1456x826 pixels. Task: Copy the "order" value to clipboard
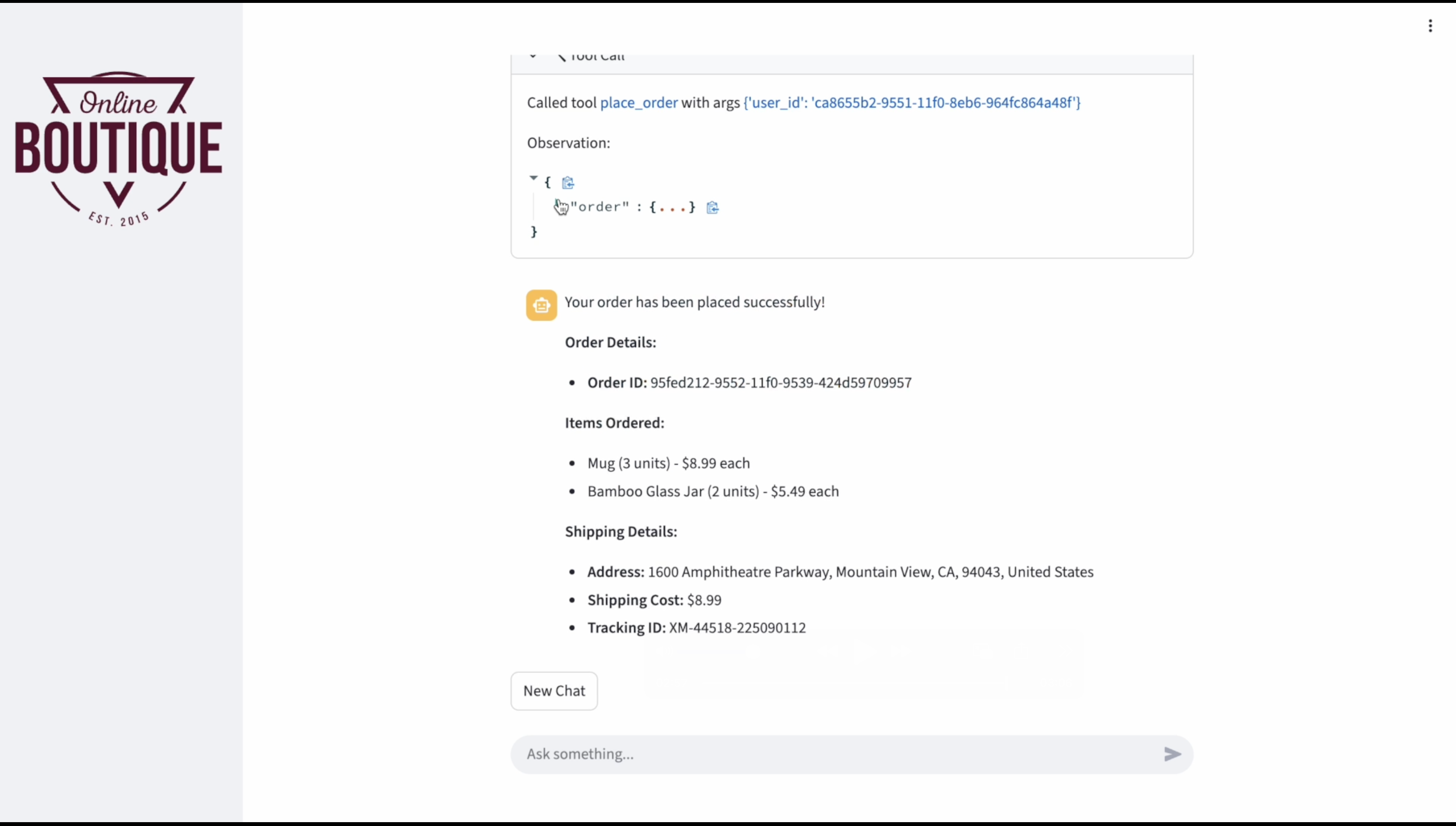click(x=713, y=207)
